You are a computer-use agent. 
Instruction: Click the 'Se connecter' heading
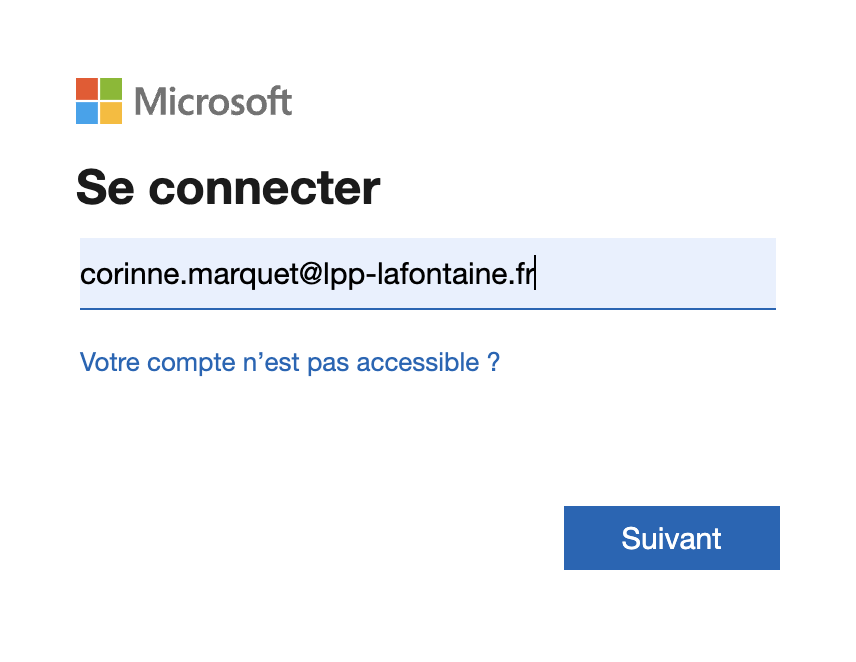tap(228, 188)
